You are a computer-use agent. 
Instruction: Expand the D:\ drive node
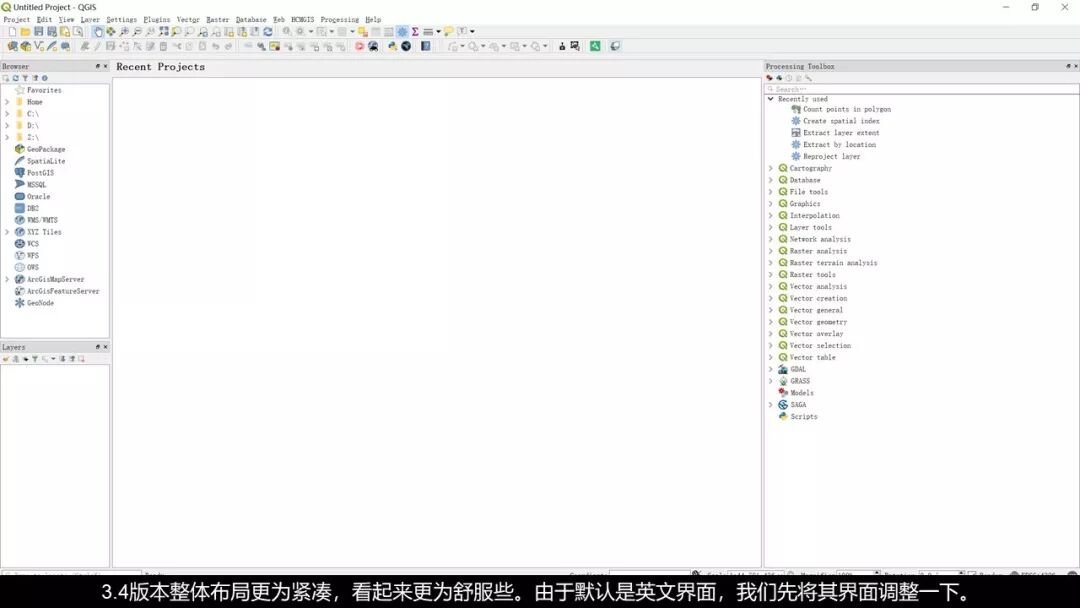coord(7,125)
